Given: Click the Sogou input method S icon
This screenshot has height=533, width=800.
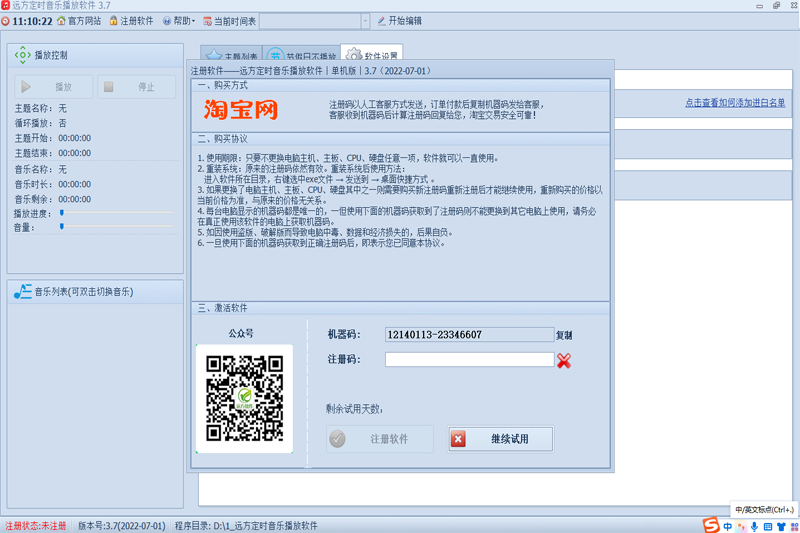Looking at the screenshot, I should coord(711,525).
